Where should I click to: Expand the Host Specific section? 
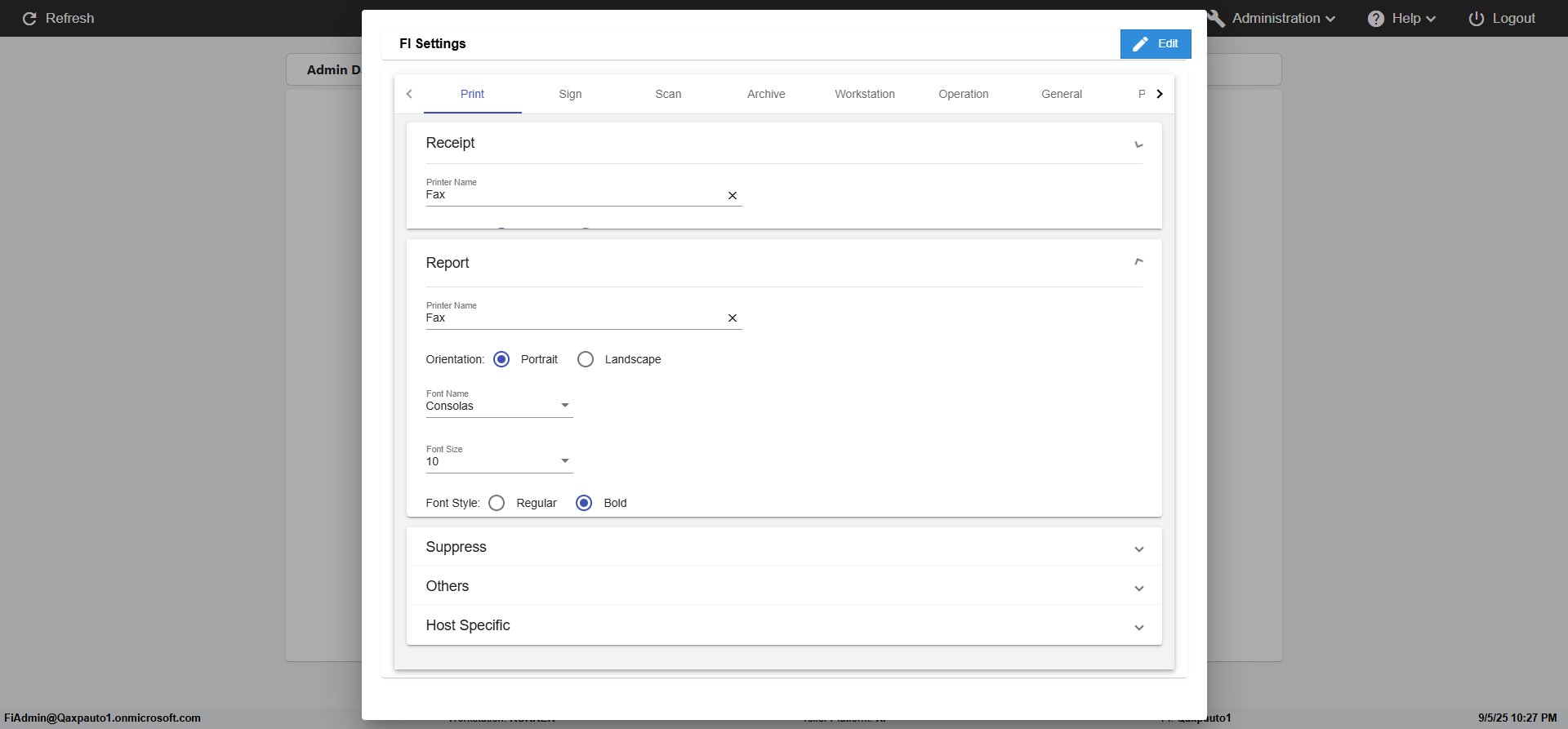[x=1138, y=627]
